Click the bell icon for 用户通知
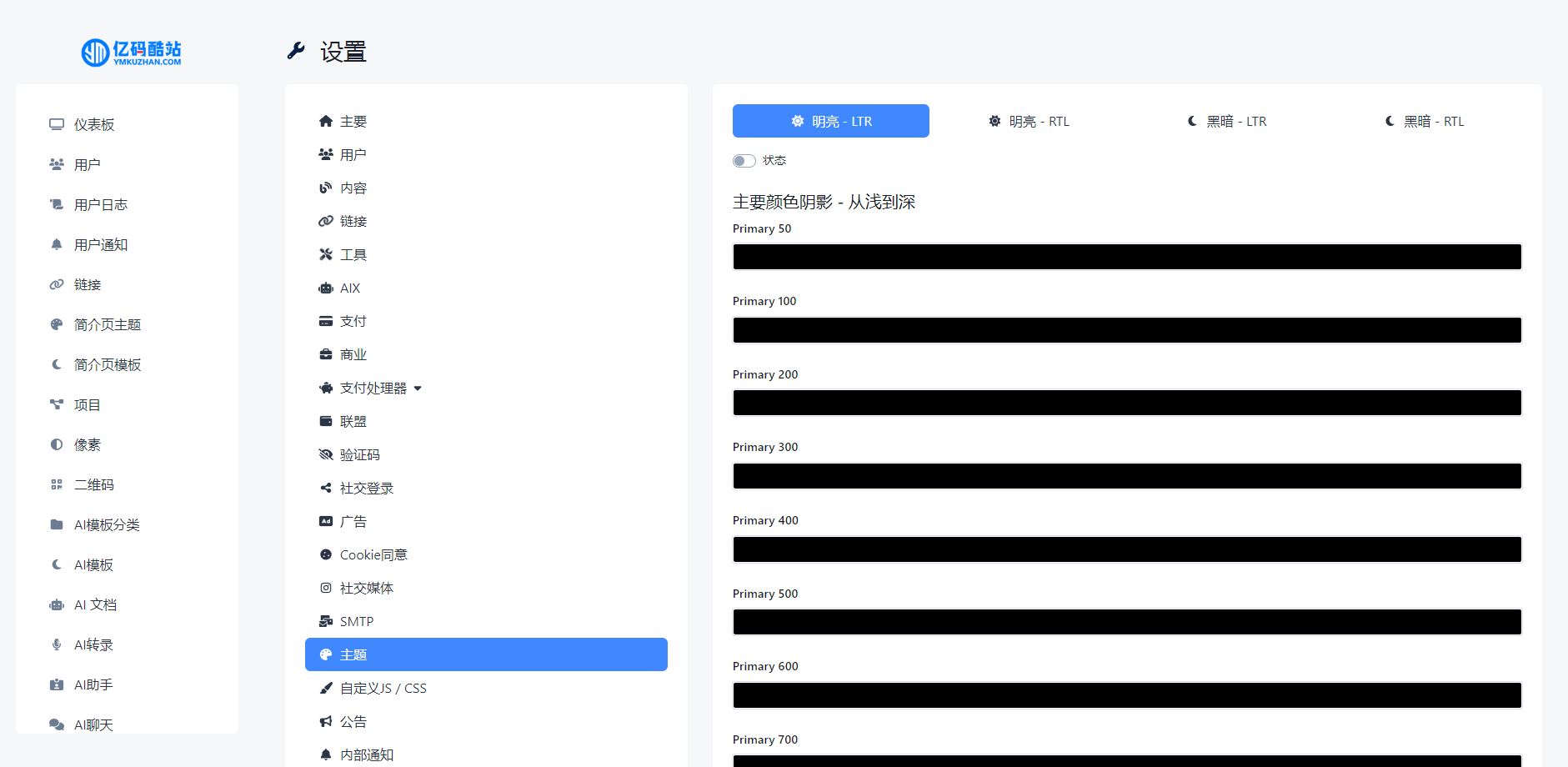Viewport: 1568px width, 767px height. [x=57, y=244]
